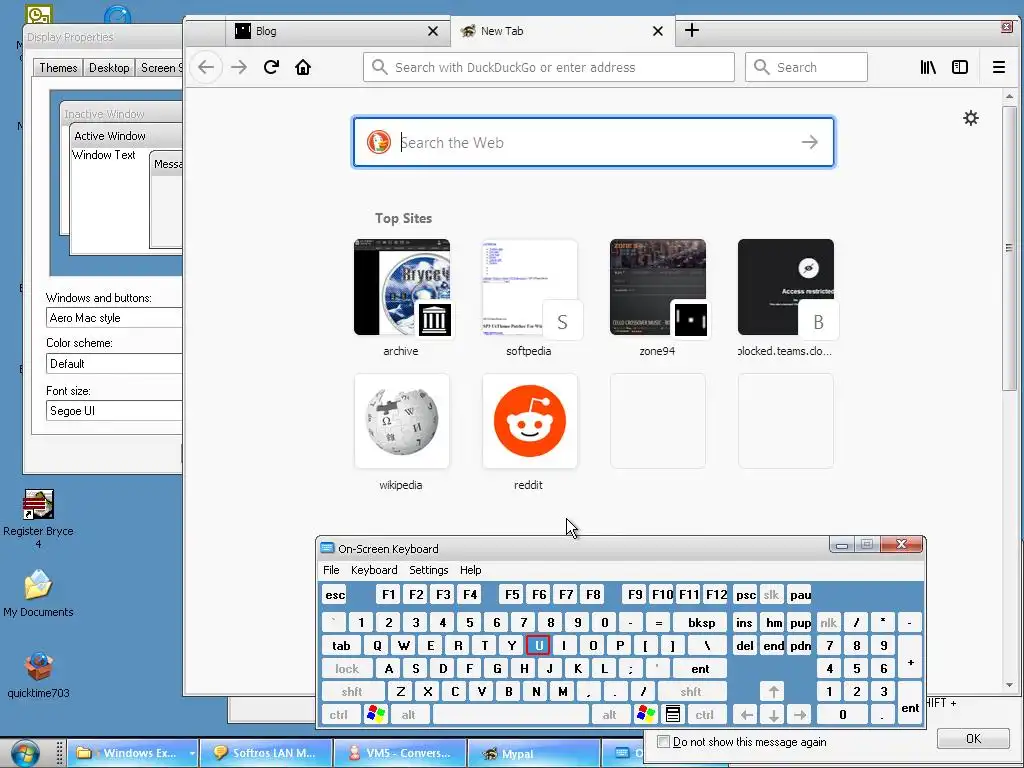
Task: Click the esc key on On-Screen Keyboard
Action: click(x=335, y=595)
